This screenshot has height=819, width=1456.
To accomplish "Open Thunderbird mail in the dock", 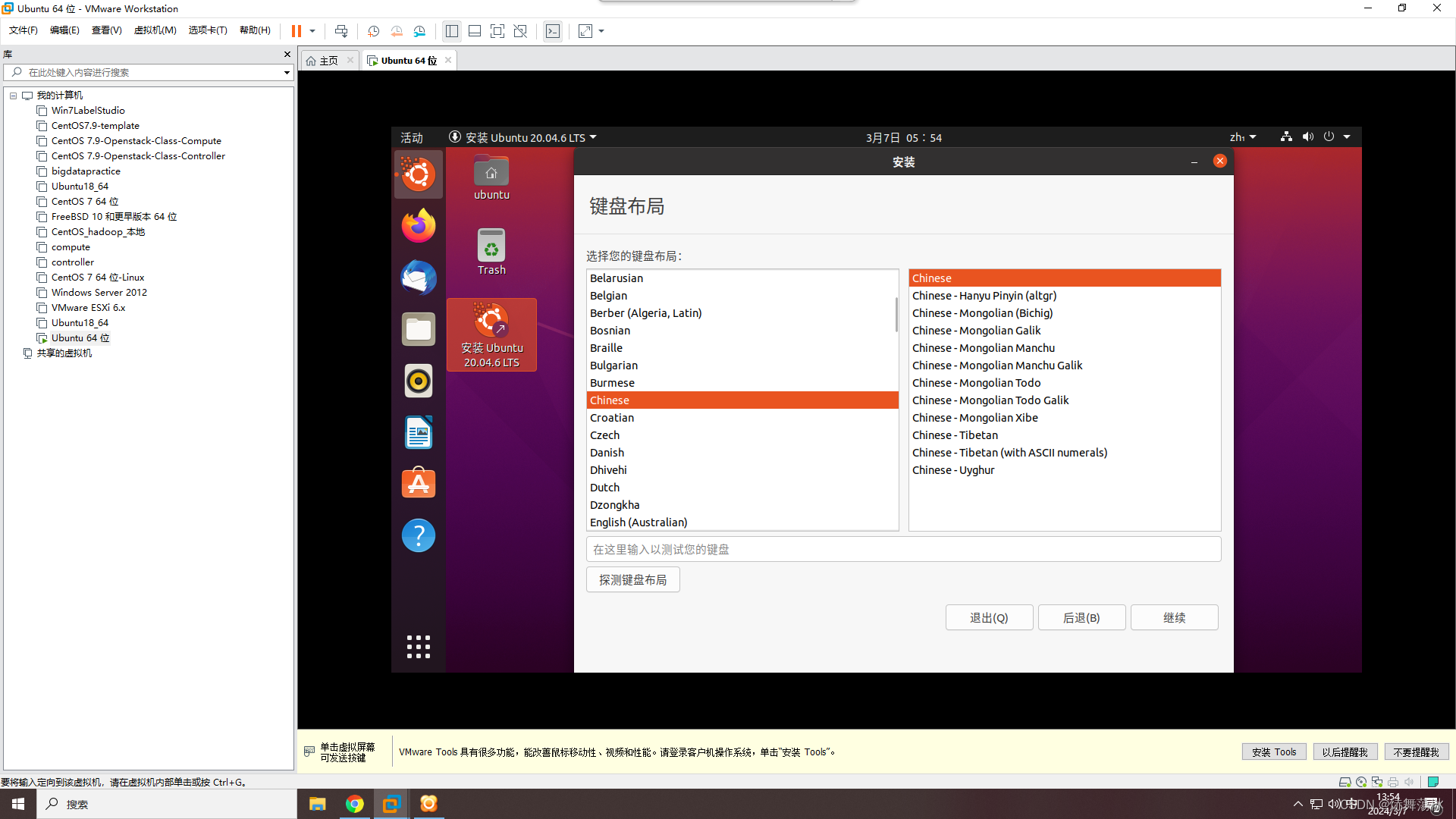I will pos(419,278).
